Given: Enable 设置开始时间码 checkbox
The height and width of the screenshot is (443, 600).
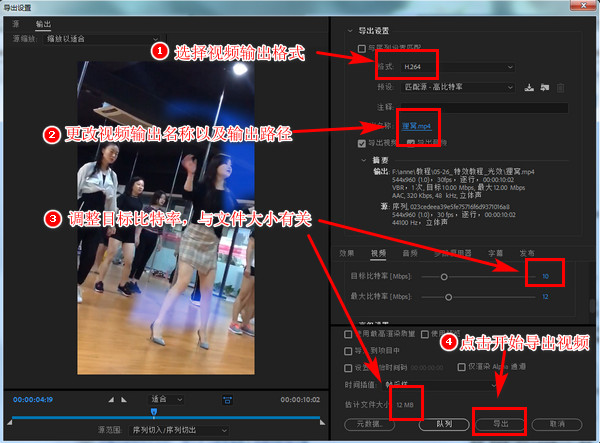Looking at the screenshot, I should pos(348,368).
